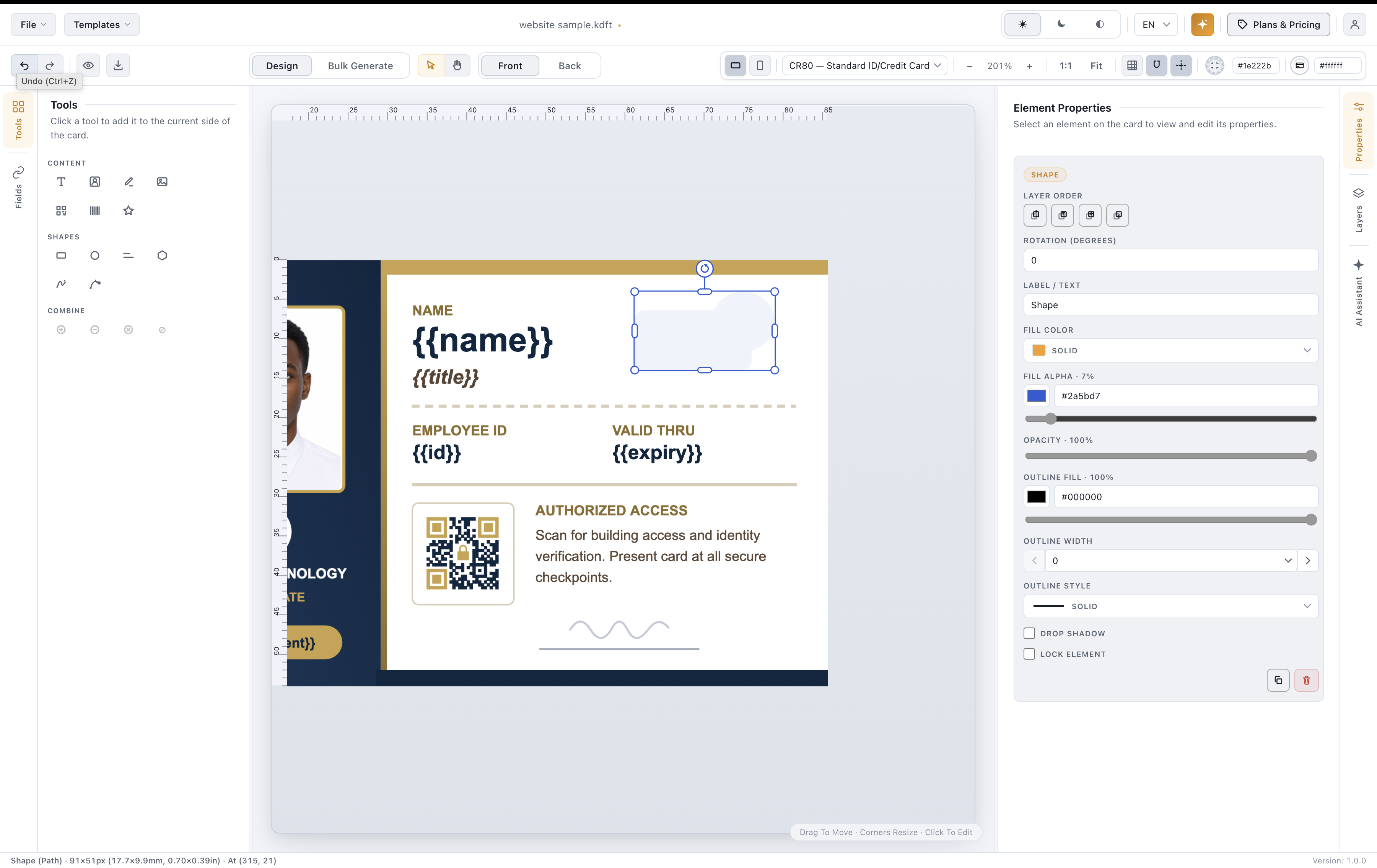Duplicate the selected shape element
Image resolution: width=1377 pixels, height=868 pixels.
tap(1278, 681)
